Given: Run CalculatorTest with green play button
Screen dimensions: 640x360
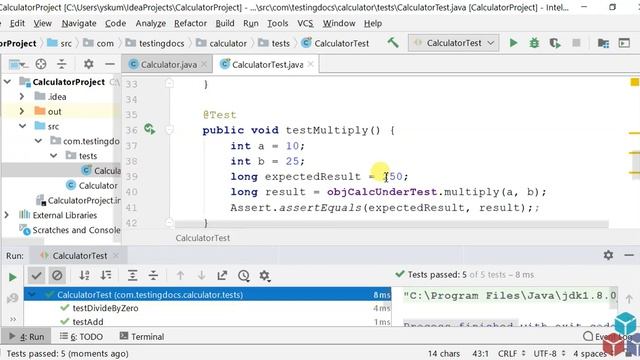Looking at the screenshot, I should (x=513, y=43).
